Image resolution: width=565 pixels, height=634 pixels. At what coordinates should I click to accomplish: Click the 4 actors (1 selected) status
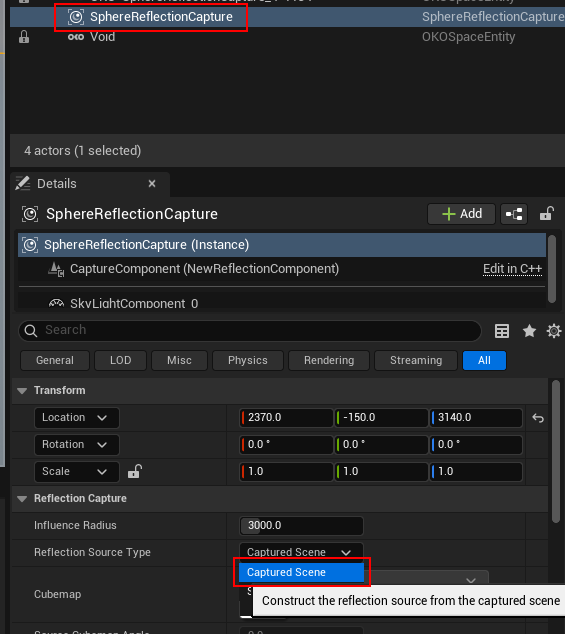coord(83,150)
